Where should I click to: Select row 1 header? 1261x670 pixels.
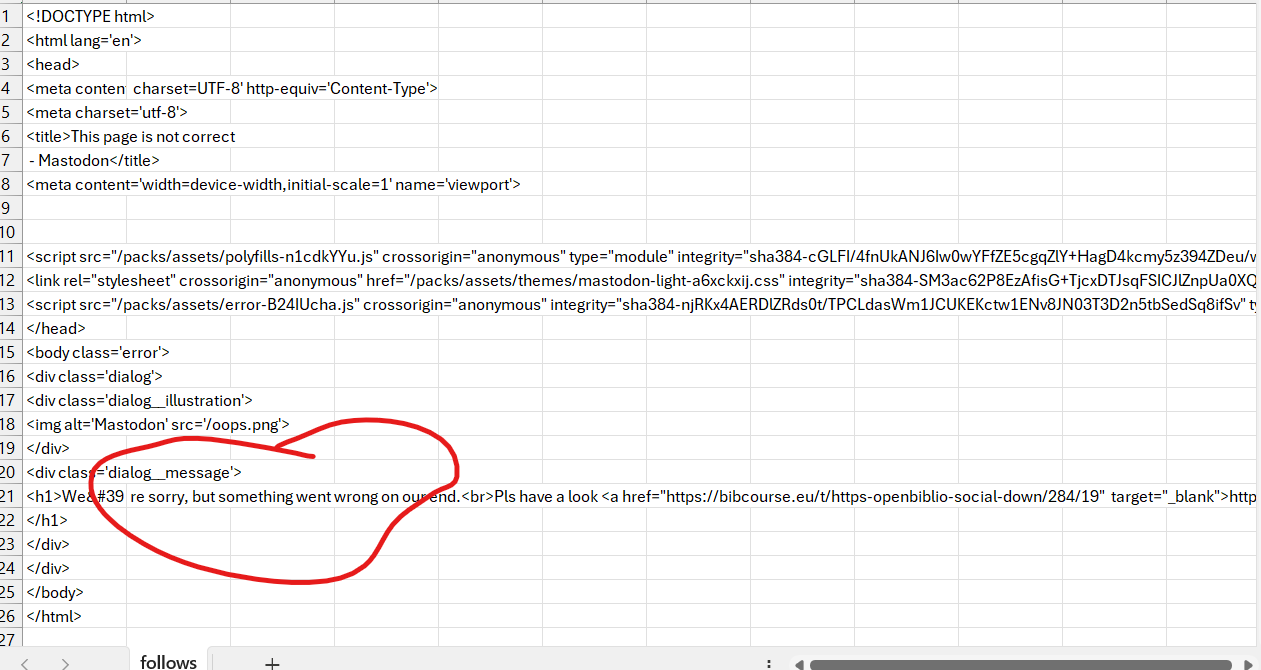coord(10,16)
